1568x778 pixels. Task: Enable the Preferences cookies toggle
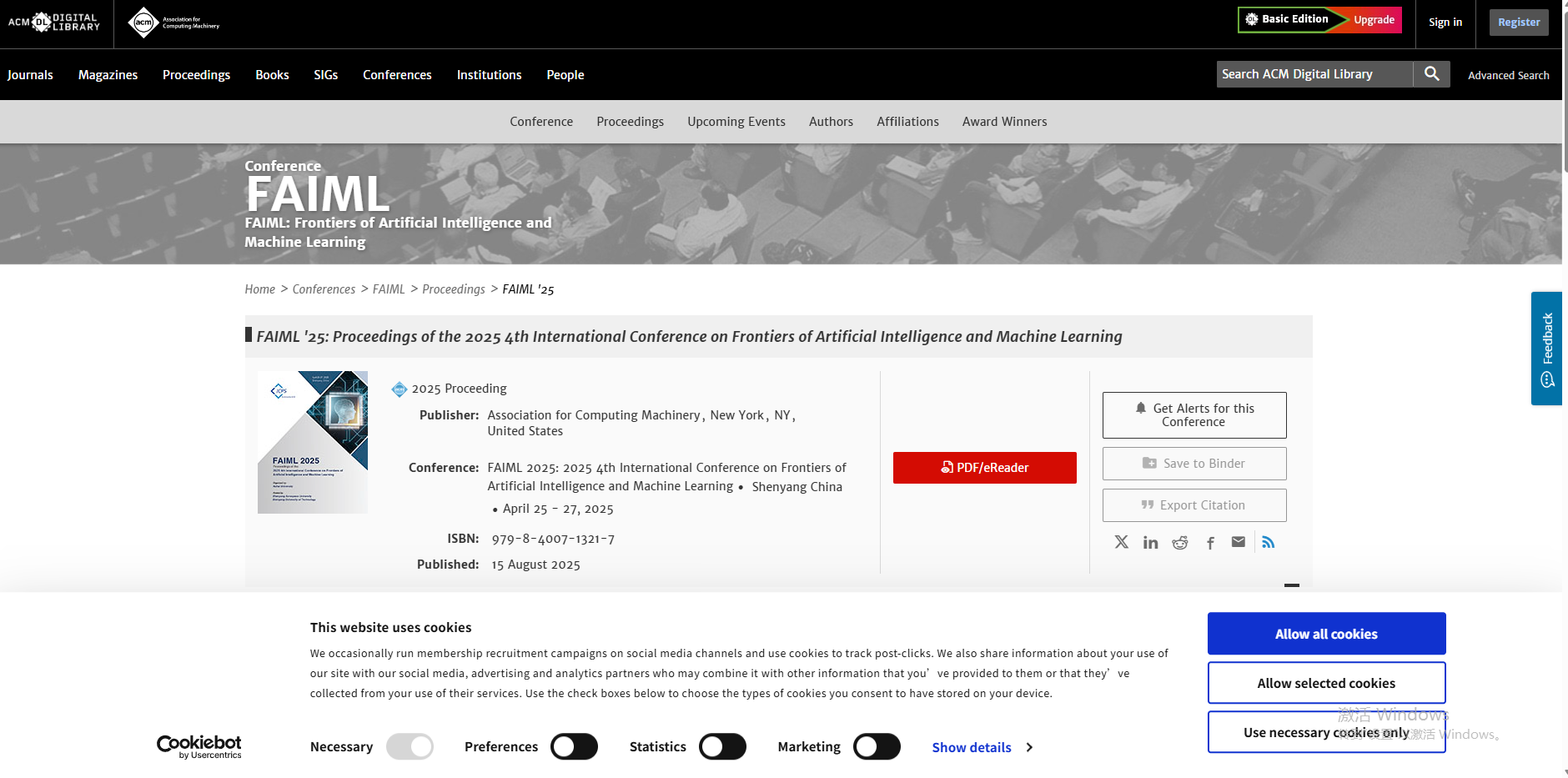click(574, 746)
